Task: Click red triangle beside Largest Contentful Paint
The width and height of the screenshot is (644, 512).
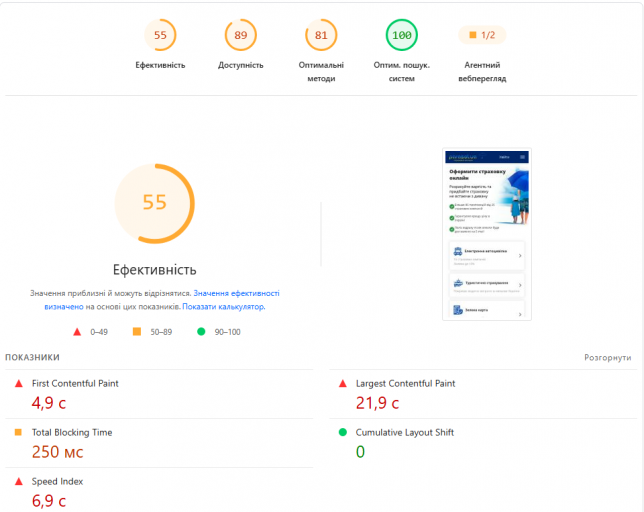Action: 343,383
